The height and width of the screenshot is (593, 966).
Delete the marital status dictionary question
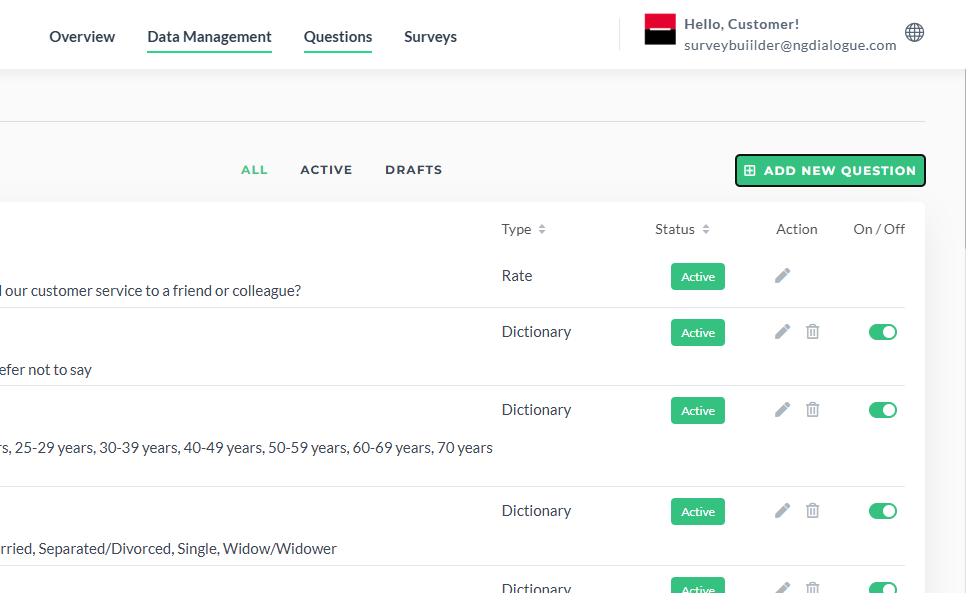813,510
